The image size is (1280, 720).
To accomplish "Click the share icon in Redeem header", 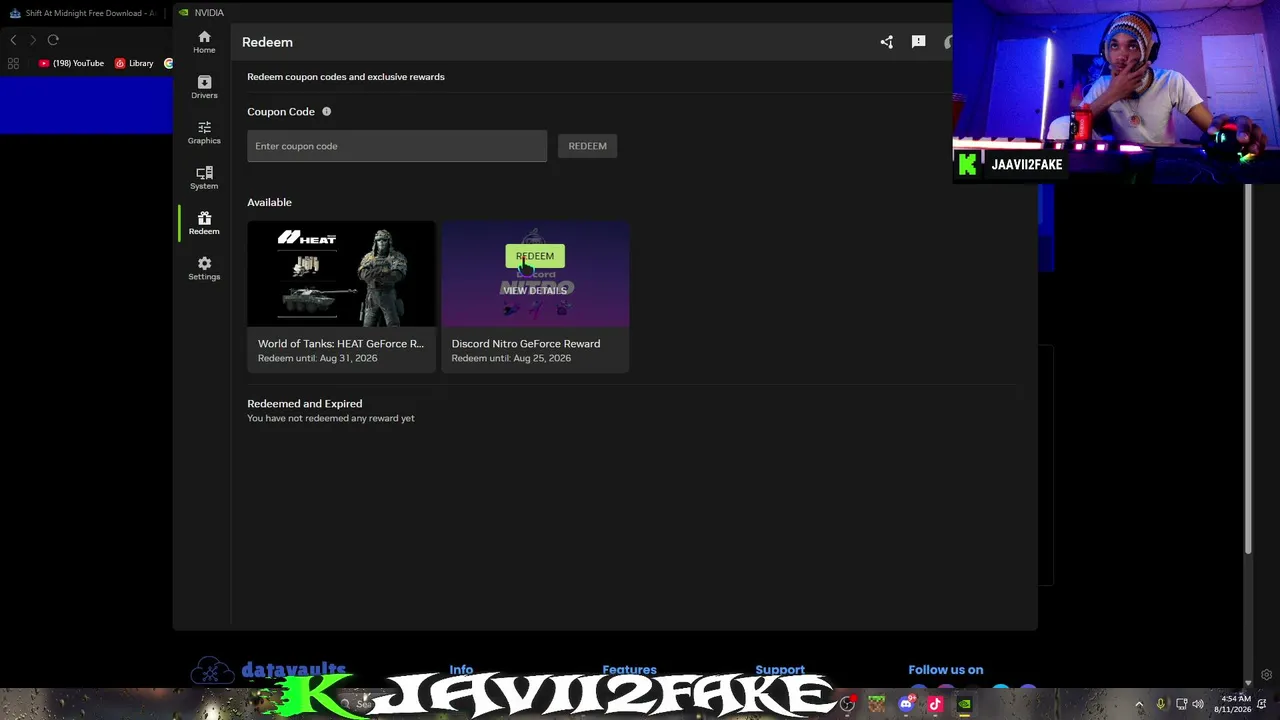I will [x=886, y=42].
